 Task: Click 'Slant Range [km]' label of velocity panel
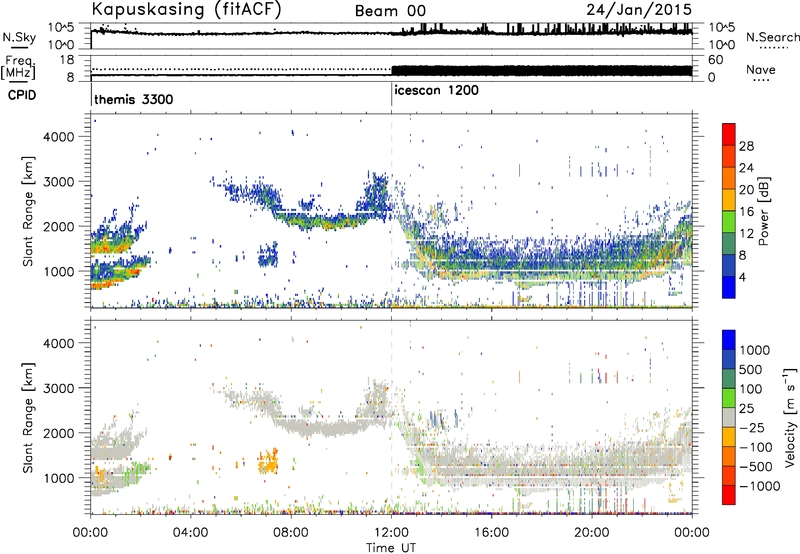pos(28,417)
